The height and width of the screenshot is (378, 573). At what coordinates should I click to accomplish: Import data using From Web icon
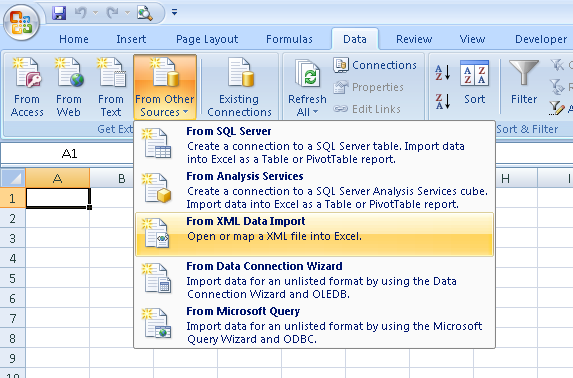[69, 87]
